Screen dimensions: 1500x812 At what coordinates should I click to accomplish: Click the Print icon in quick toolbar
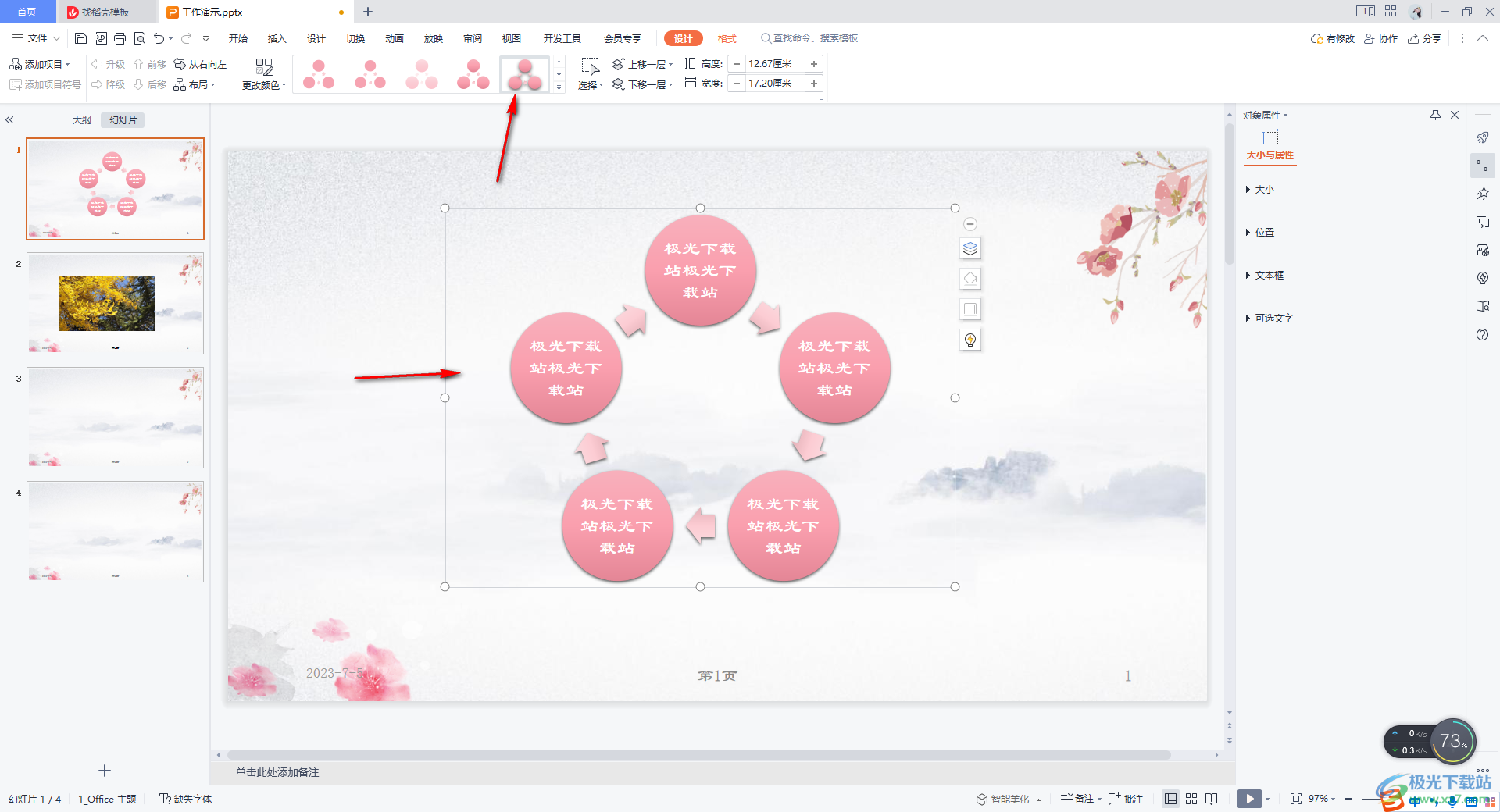120,38
